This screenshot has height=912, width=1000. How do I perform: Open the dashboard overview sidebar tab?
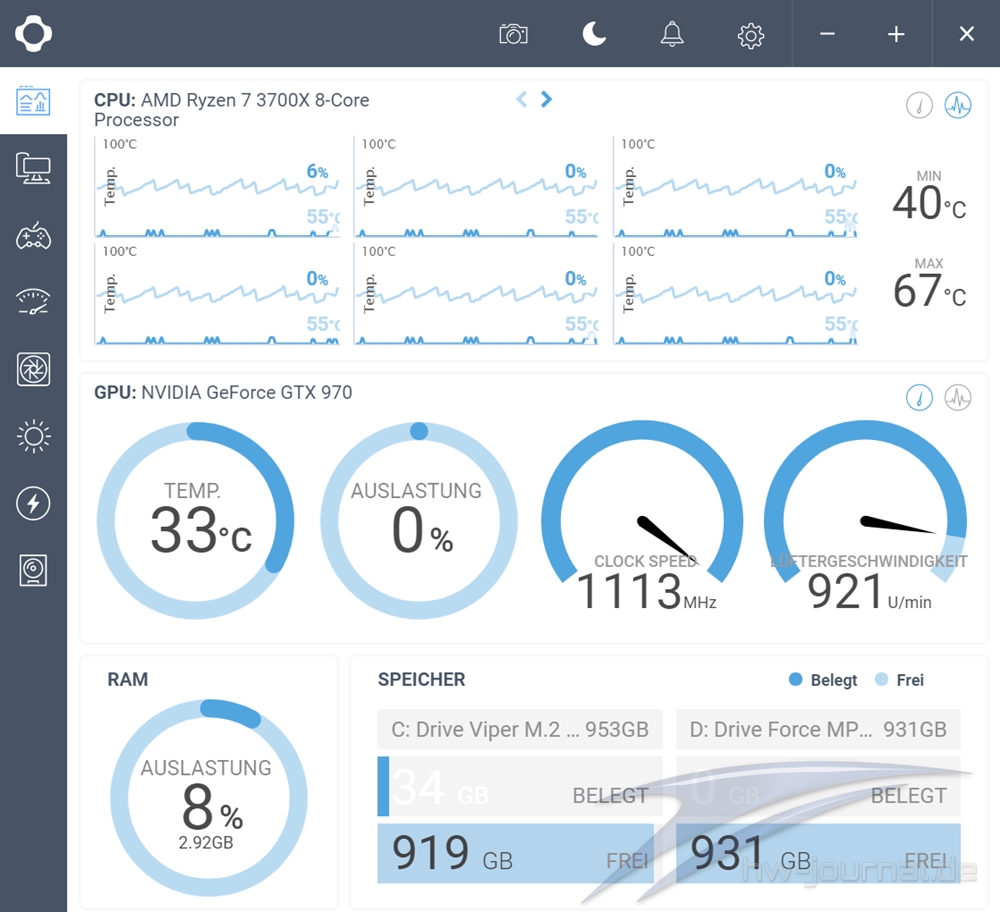33,101
